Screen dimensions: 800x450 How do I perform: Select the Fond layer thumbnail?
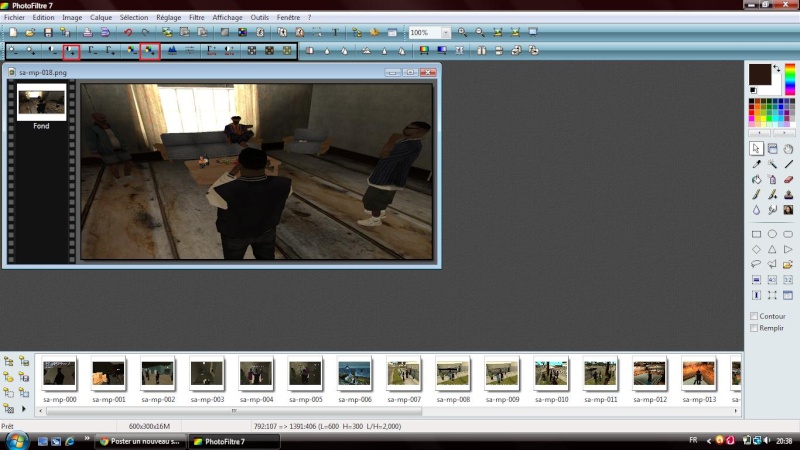[x=41, y=102]
